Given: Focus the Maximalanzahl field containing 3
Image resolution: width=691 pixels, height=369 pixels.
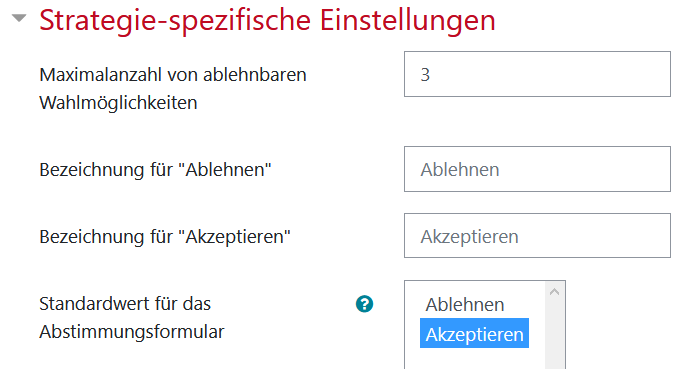Looking at the screenshot, I should click(537, 74).
